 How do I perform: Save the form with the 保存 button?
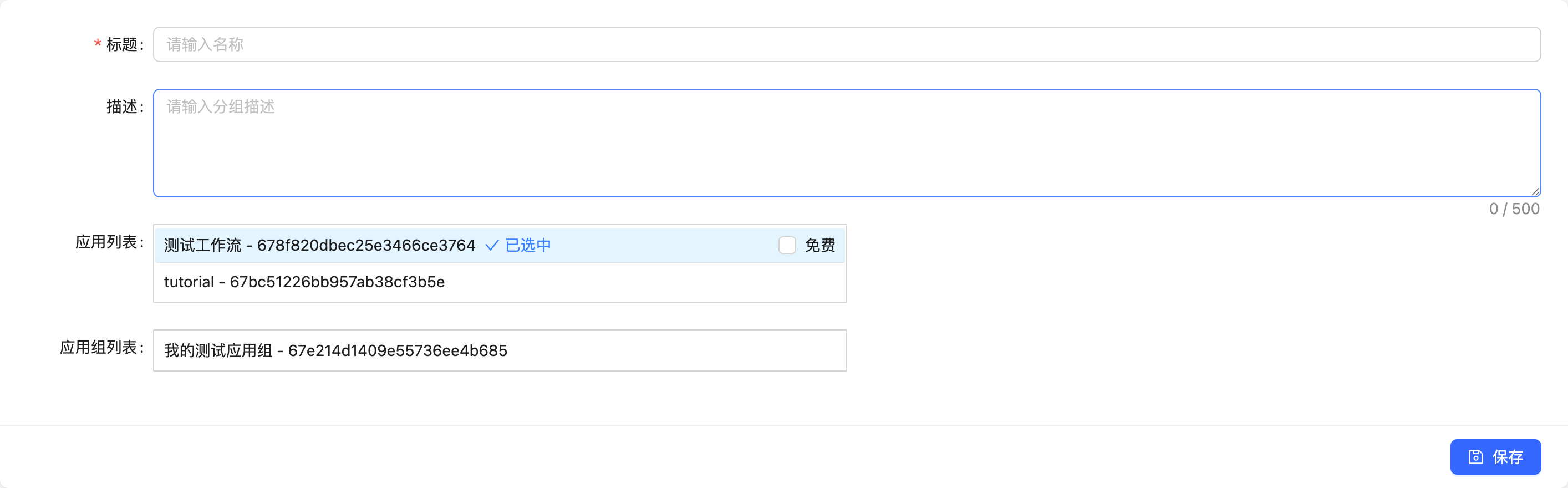pyautogui.click(x=1495, y=457)
